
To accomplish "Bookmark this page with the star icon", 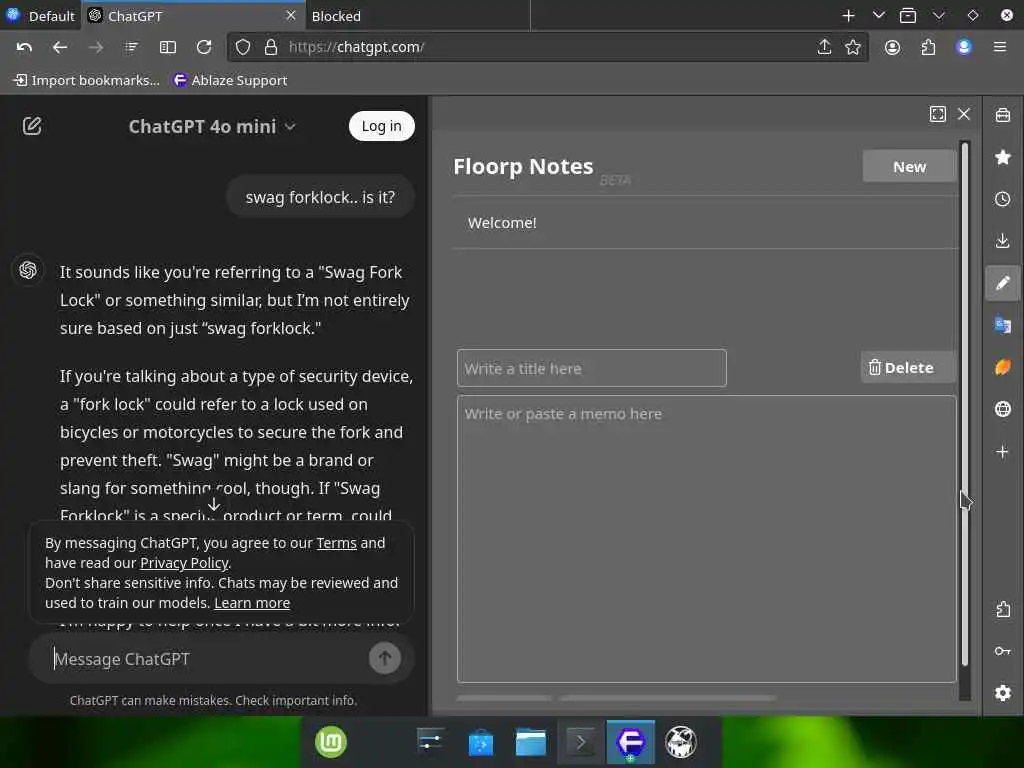I will [x=853, y=47].
